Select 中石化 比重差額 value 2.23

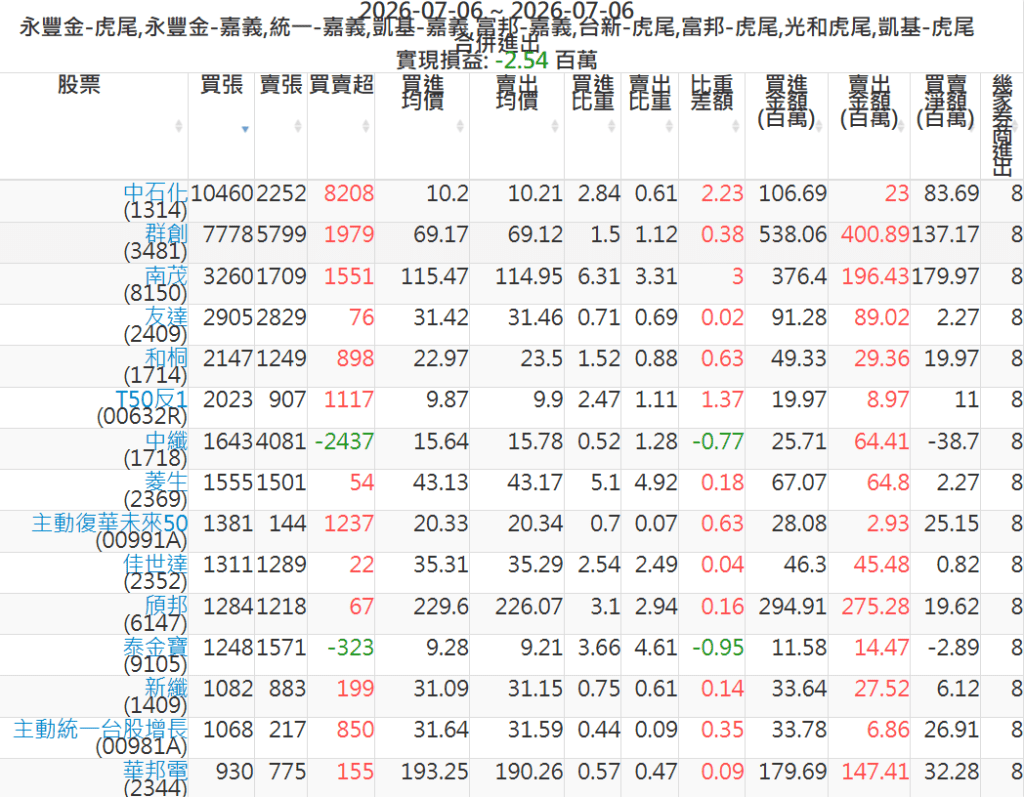pyautogui.click(x=722, y=193)
